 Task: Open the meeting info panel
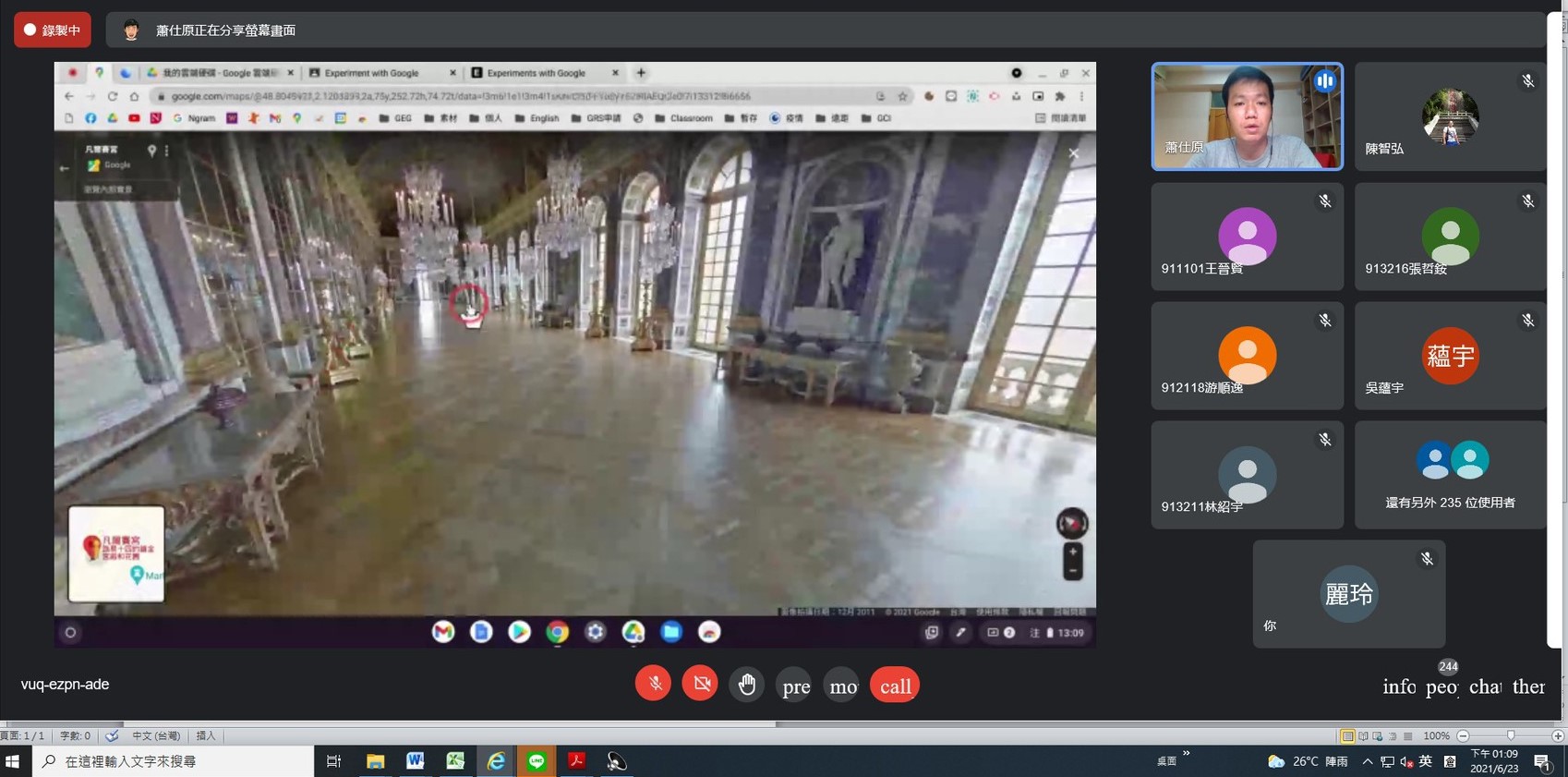[x=1398, y=686]
